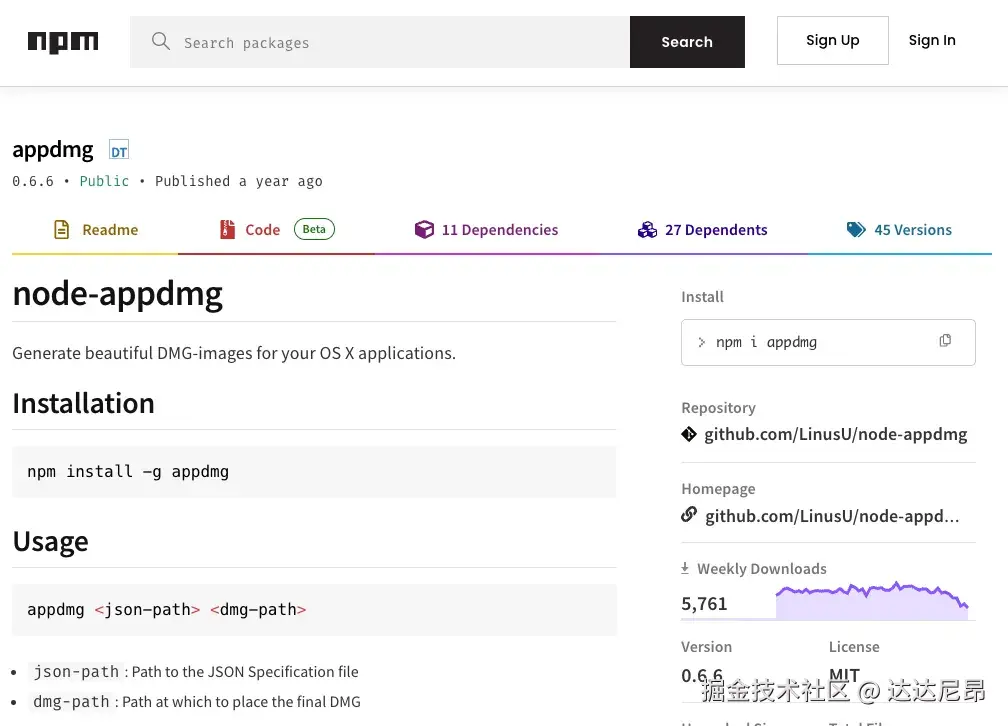Click the Dependencies cube icon

(x=424, y=230)
